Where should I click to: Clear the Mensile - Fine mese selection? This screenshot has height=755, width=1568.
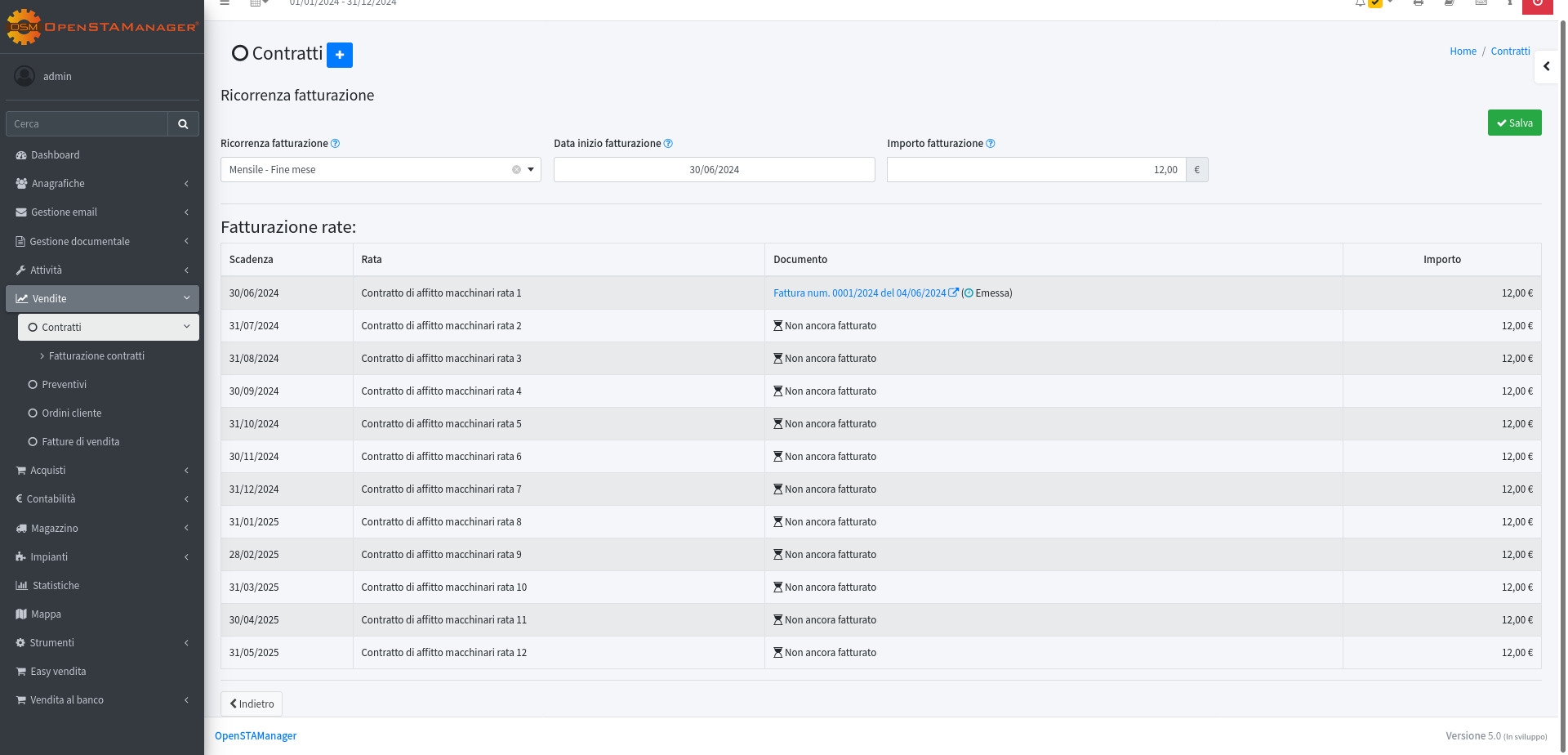click(516, 170)
